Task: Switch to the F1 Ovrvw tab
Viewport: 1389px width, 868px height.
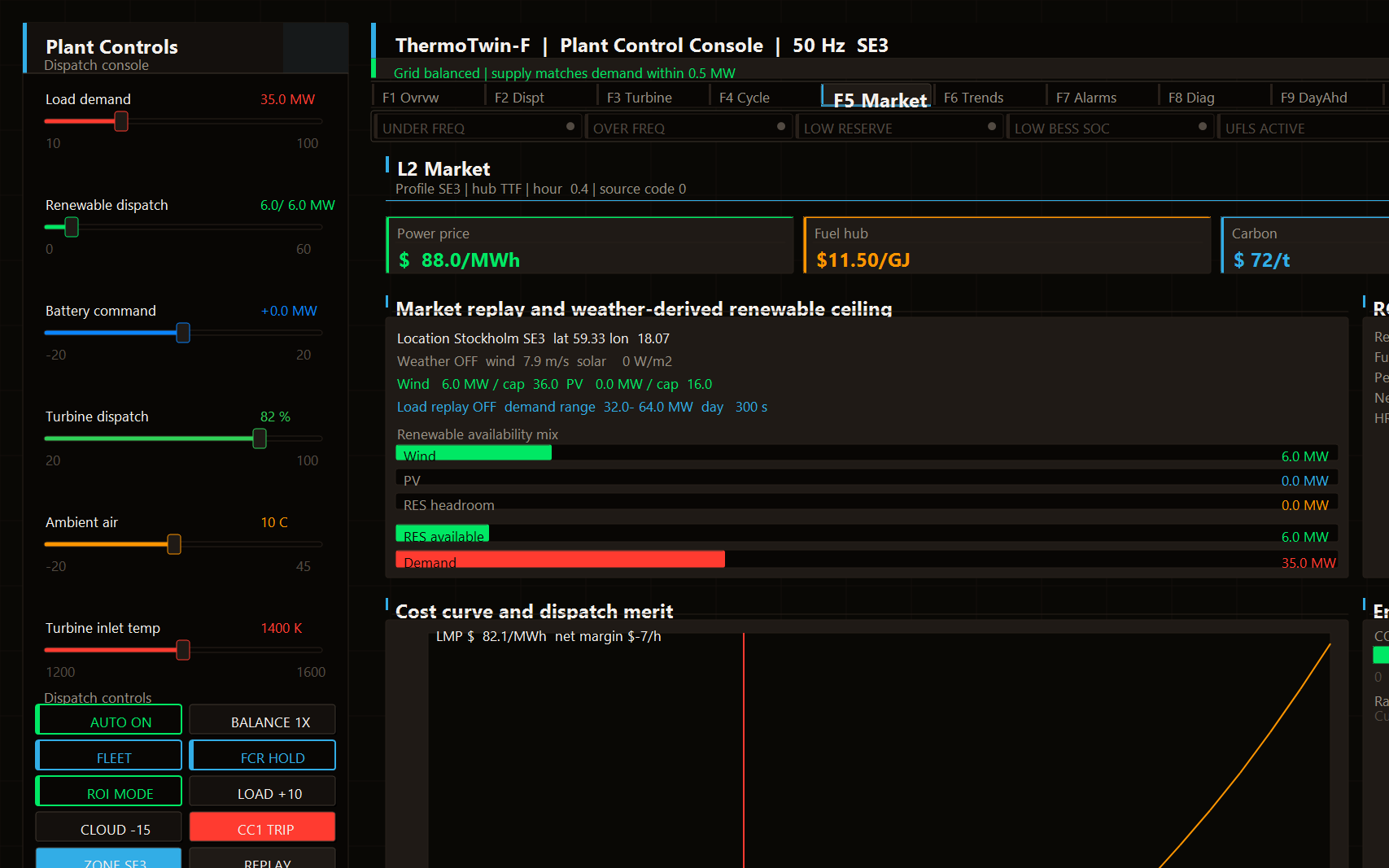Action: pos(427,97)
